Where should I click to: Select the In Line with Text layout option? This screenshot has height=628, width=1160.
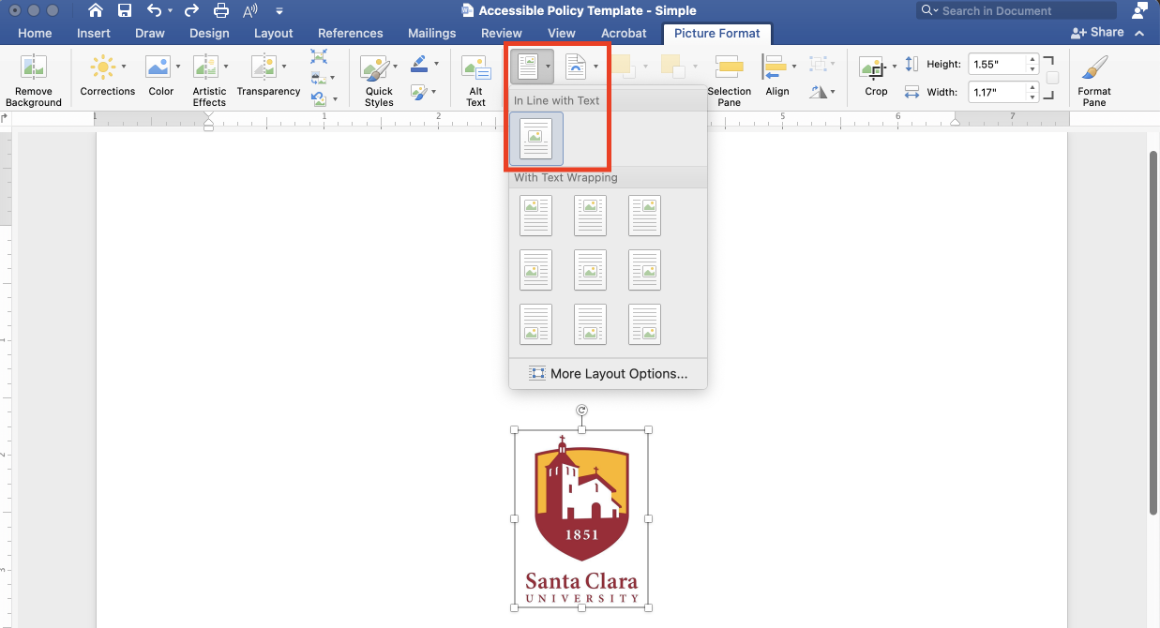(x=536, y=139)
